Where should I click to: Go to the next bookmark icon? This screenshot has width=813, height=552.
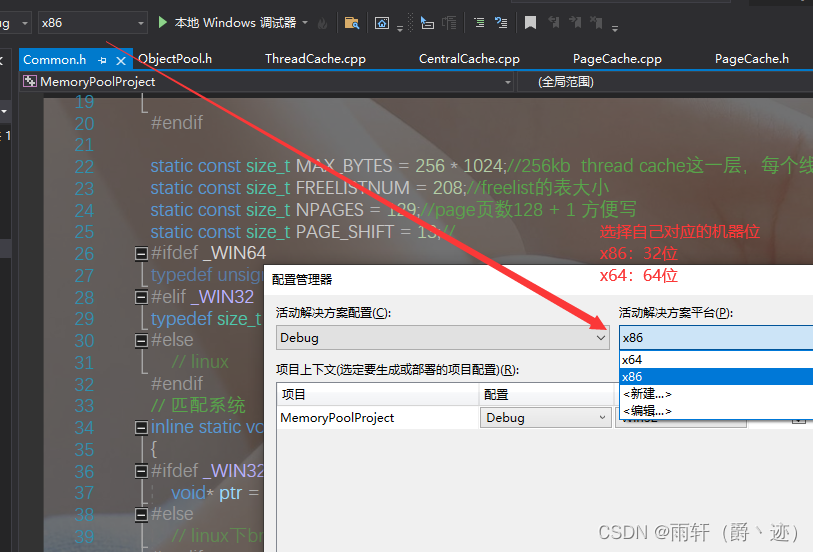575,22
